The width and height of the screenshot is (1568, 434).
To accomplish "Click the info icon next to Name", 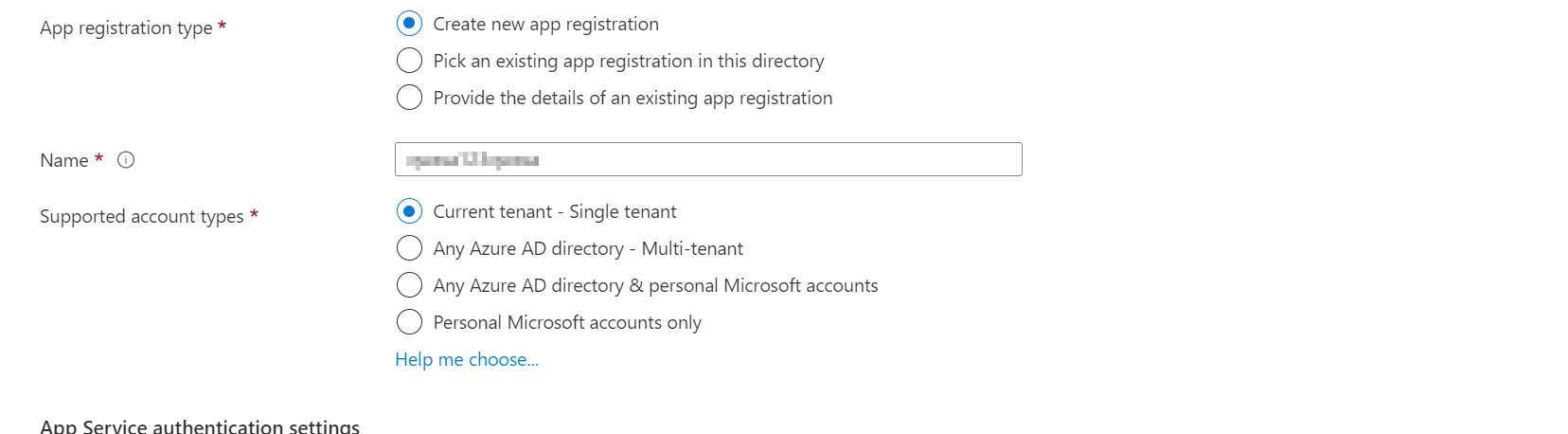I will click(126, 160).
